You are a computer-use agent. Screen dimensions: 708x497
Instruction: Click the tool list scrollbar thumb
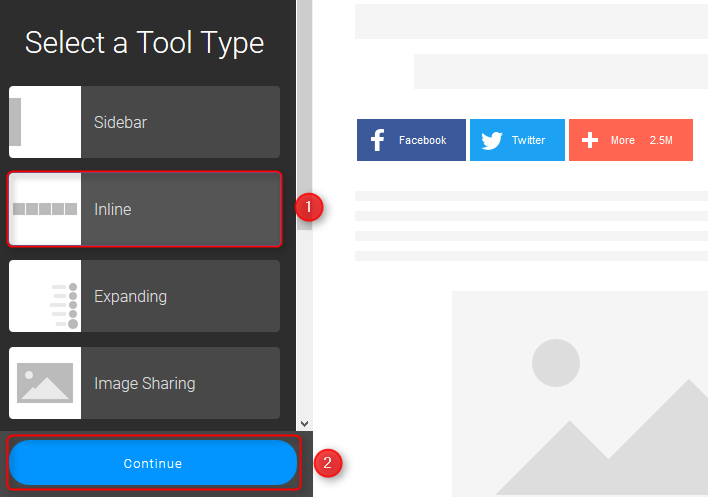tap(304, 115)
